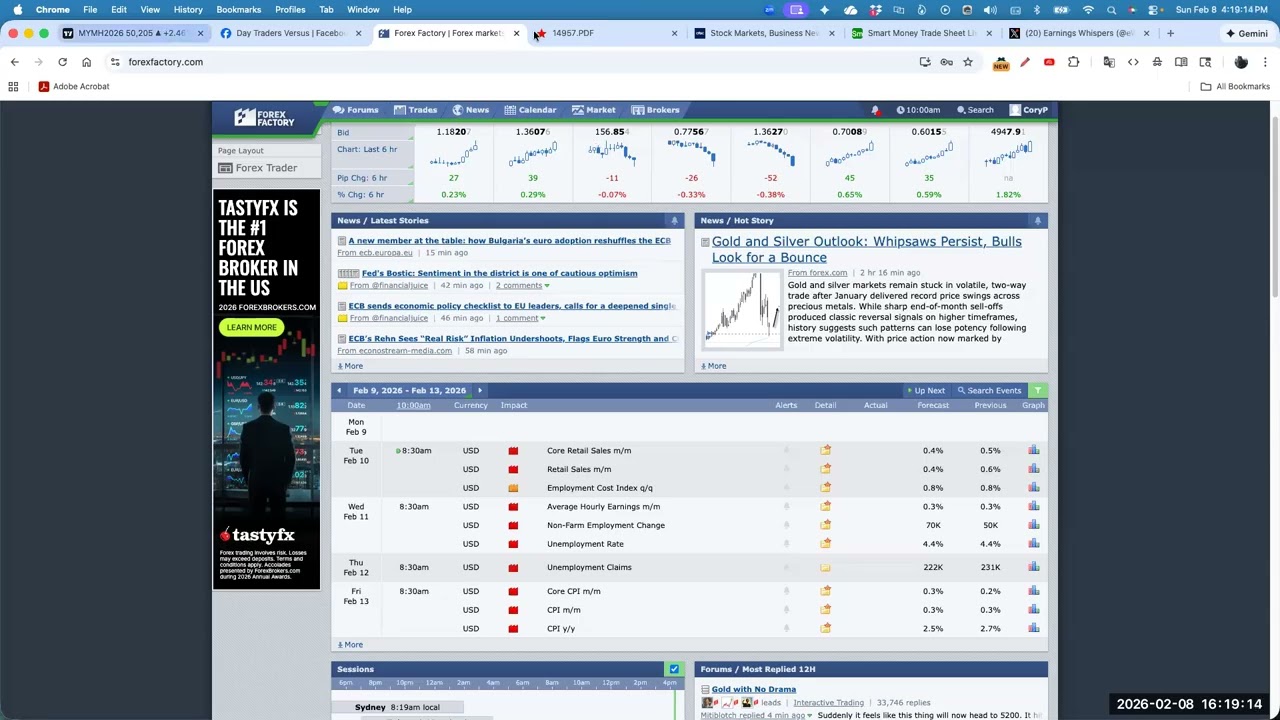The image size is (1280, 720).
Task: Open a new Chrome tab
Action: coord(1171,33)
